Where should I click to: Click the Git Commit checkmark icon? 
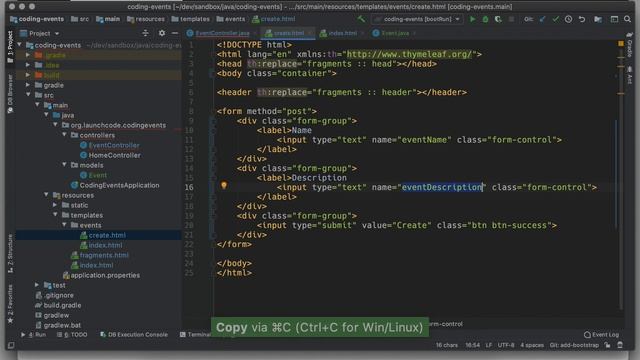pyautogui.click(x=555, y=19)
